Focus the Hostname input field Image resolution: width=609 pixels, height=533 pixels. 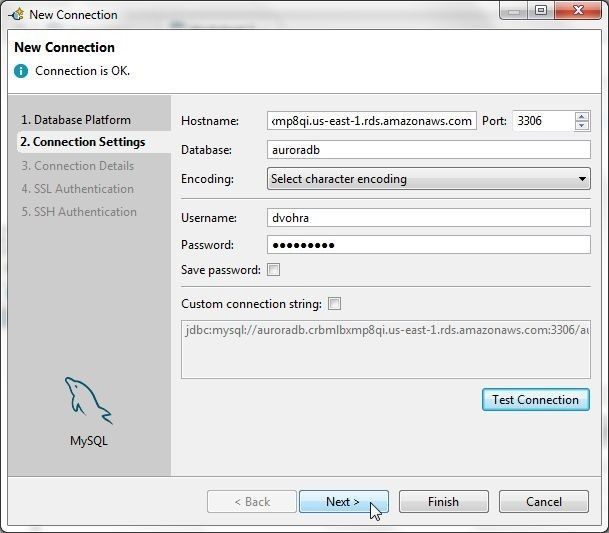[x=372, y=121]
